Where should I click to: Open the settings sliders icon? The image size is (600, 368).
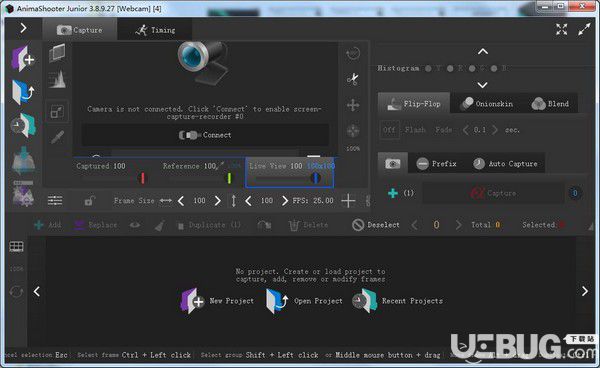55,200
